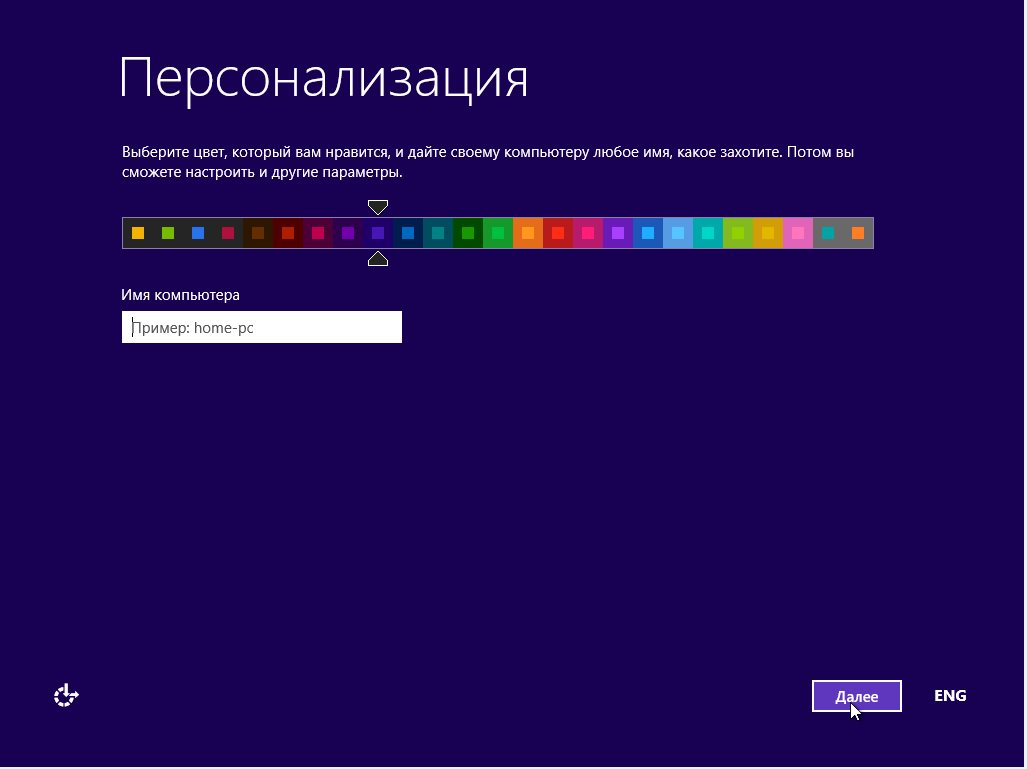Pick the orange swatch on medium gray
Image resolution: width=1027 pixels, height=769 pixels.
[x=859, y=234]
